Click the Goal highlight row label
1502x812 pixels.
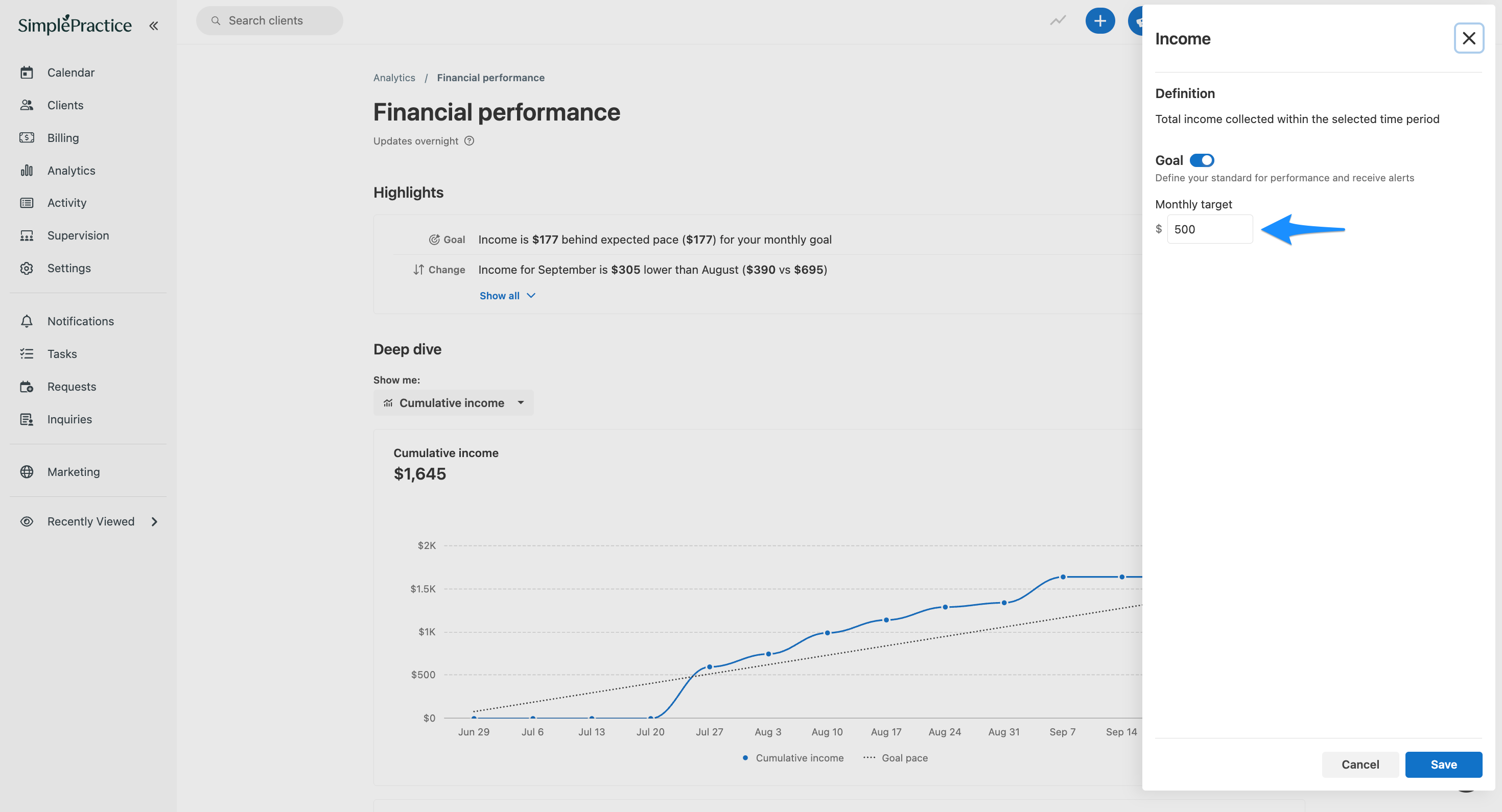[447, 240]
